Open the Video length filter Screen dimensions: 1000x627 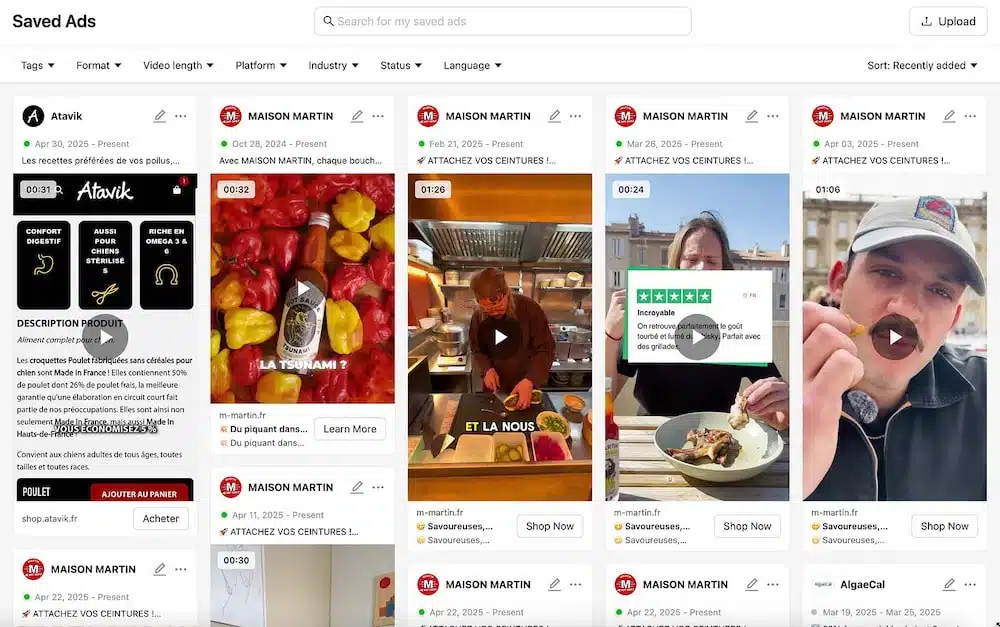tap(179, 65)
